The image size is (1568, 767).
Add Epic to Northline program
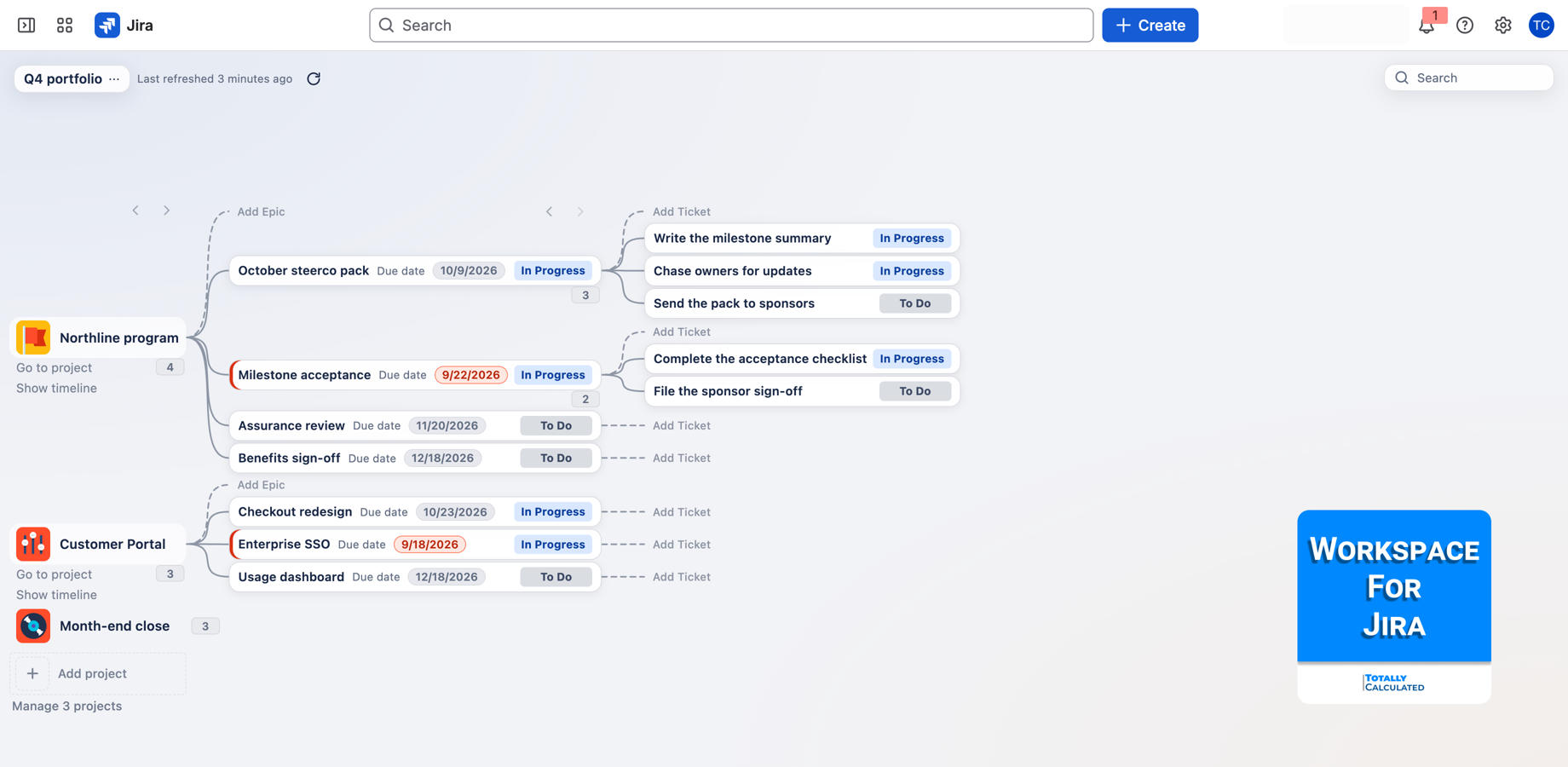point(261,211)
